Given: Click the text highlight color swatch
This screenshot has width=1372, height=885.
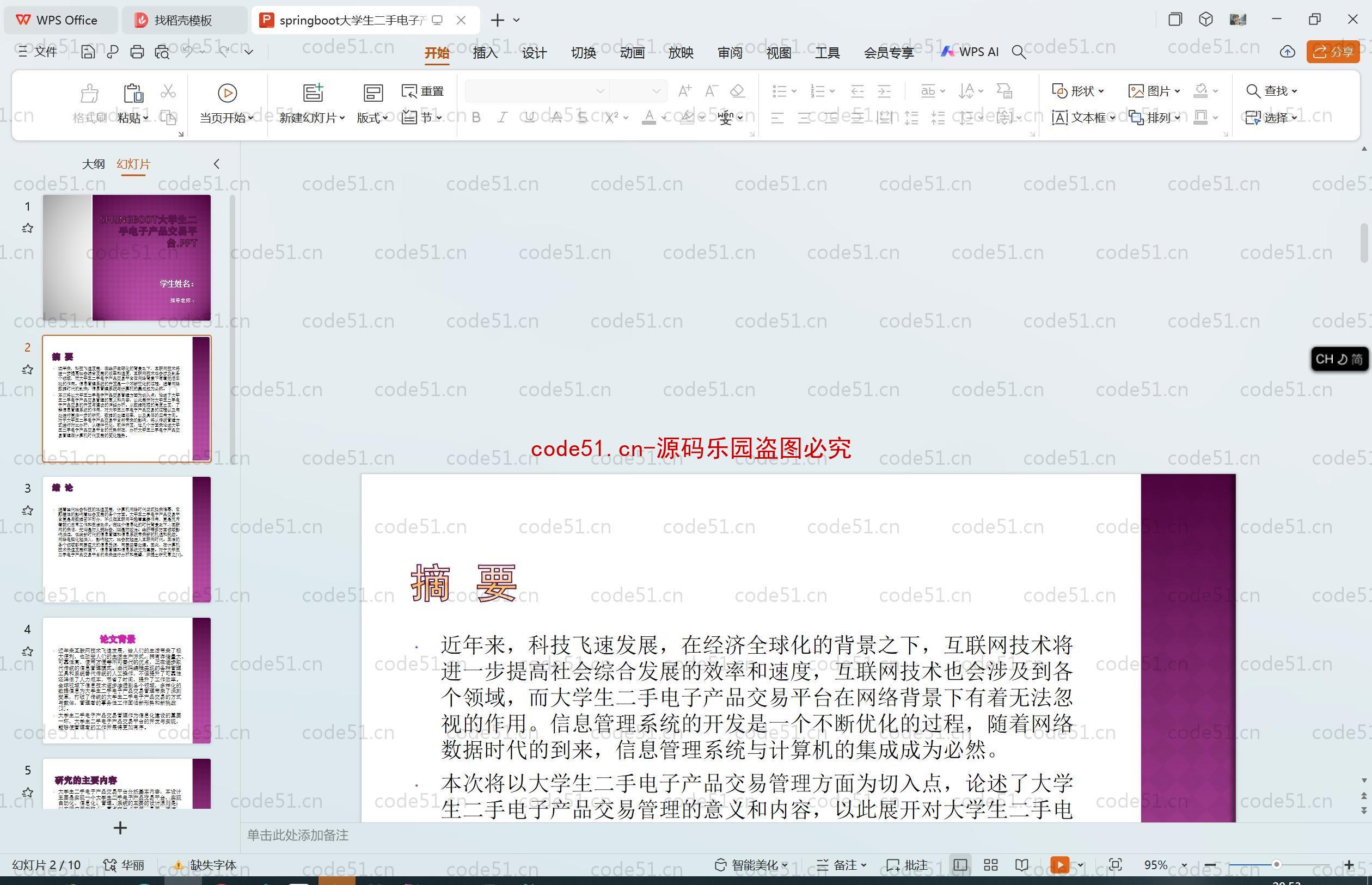Looking at the screenshot, I should [687, 118].
